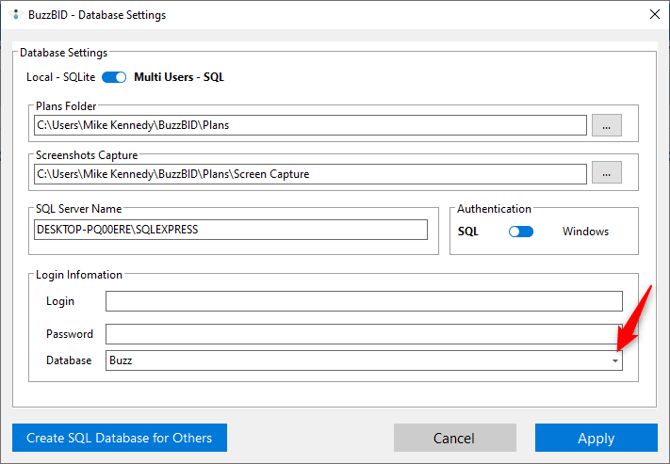
Task: Switch the Authentication toggle to Windows
Action: (521, 231)
